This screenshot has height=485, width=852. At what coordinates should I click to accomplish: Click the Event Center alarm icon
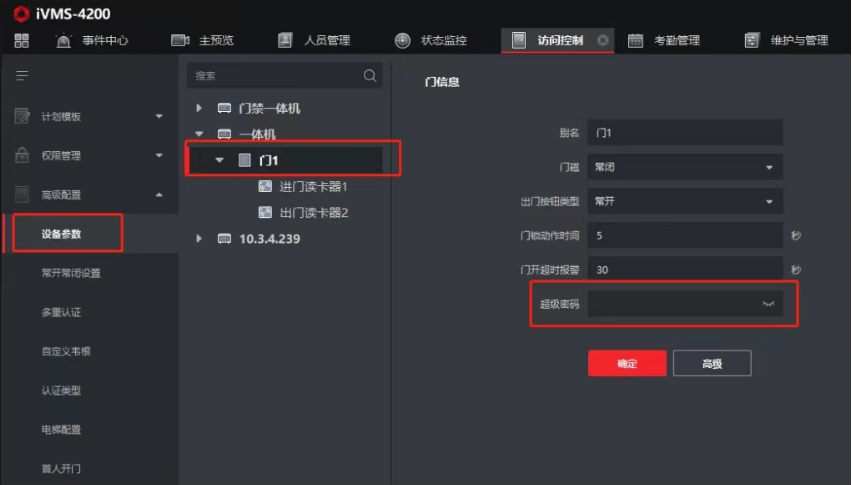pyautogui.click(x=64, y=40)
